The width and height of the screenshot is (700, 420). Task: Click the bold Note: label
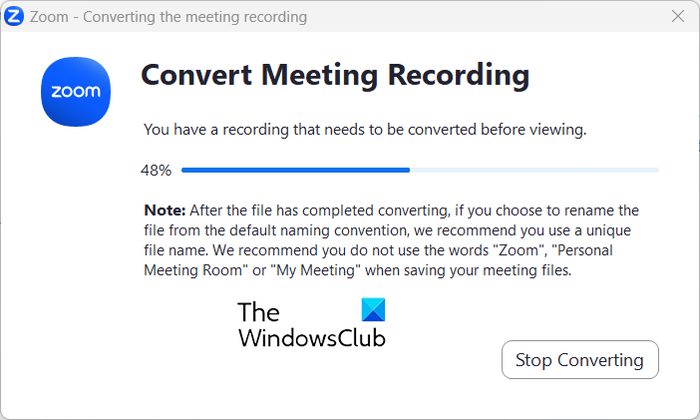click(x=165, y=210)
